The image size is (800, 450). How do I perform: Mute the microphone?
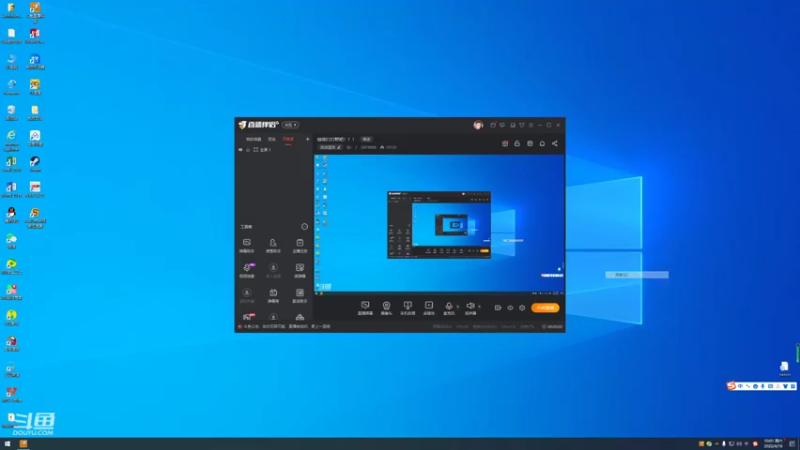[x=448, y=308]
